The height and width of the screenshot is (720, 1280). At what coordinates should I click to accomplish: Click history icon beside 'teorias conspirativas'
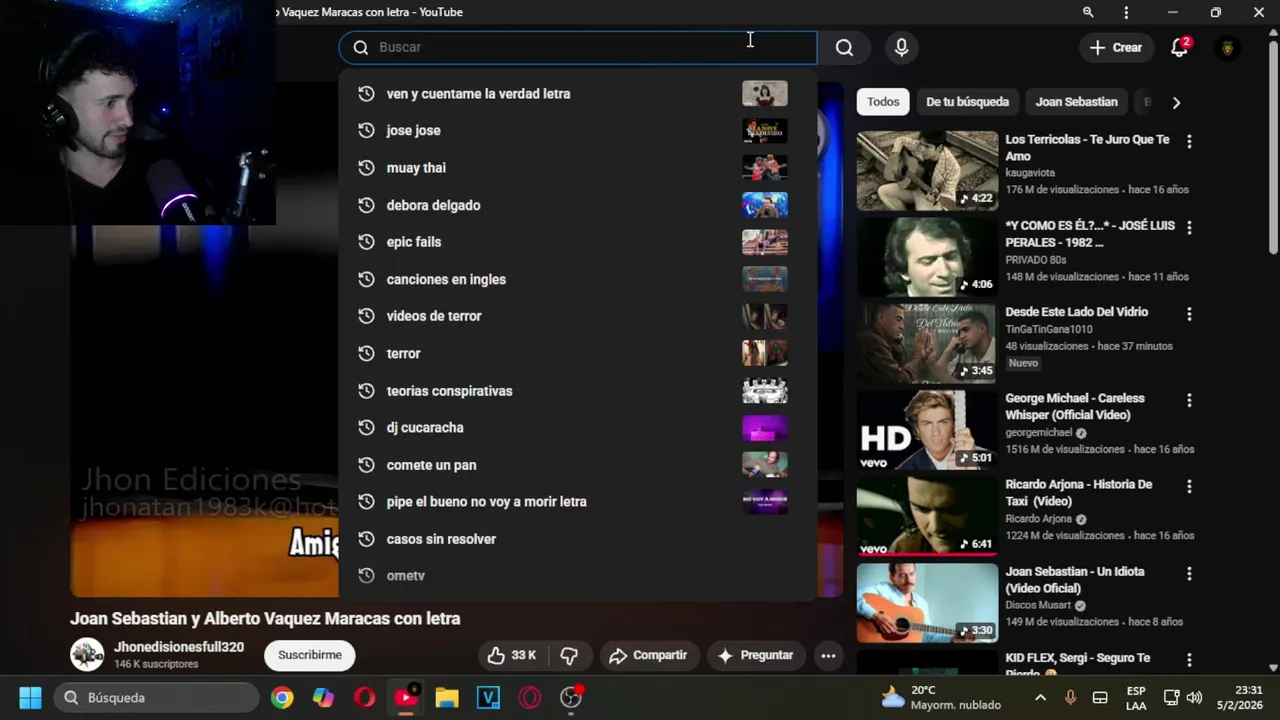[366, 391]
